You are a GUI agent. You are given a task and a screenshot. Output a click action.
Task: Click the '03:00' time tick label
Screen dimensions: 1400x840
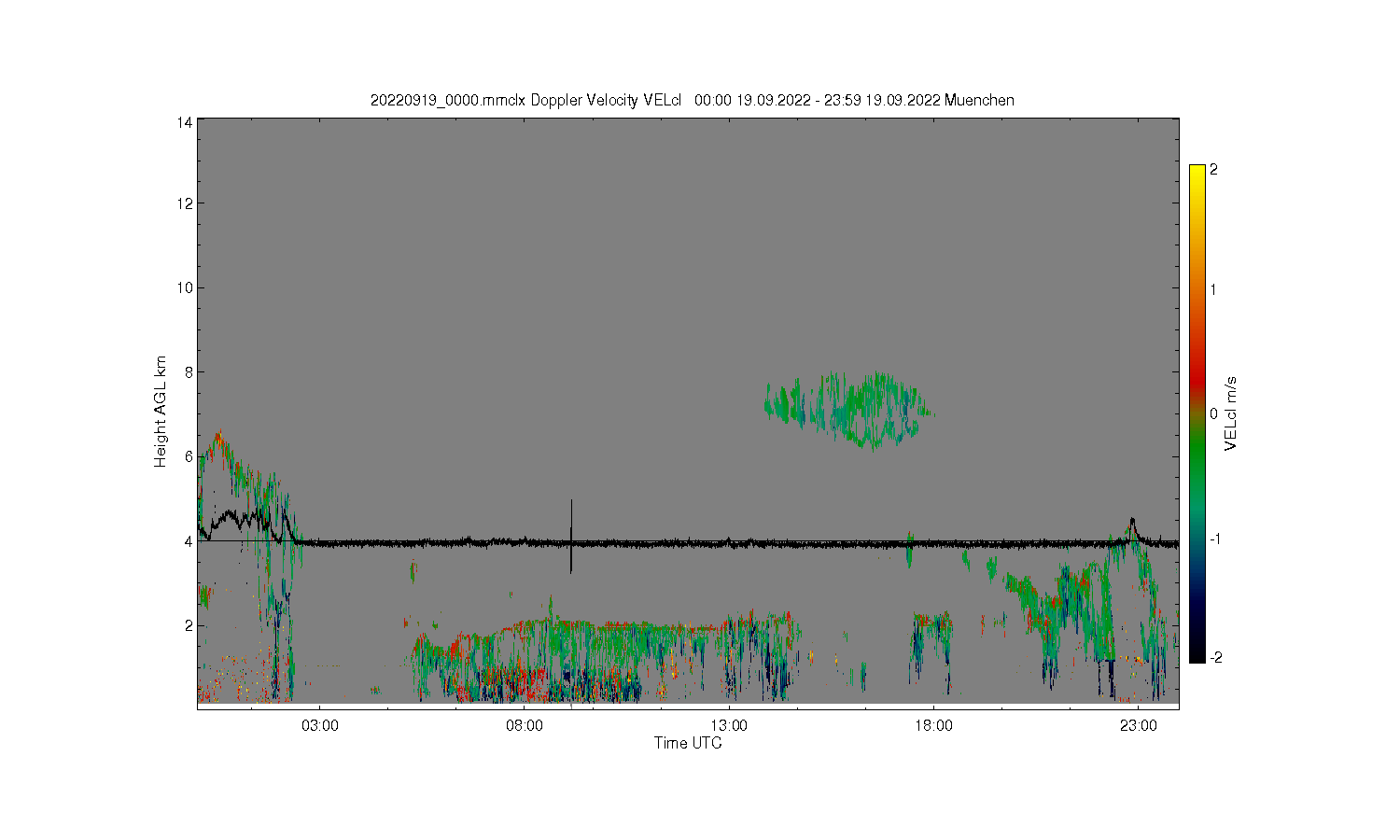320,726
